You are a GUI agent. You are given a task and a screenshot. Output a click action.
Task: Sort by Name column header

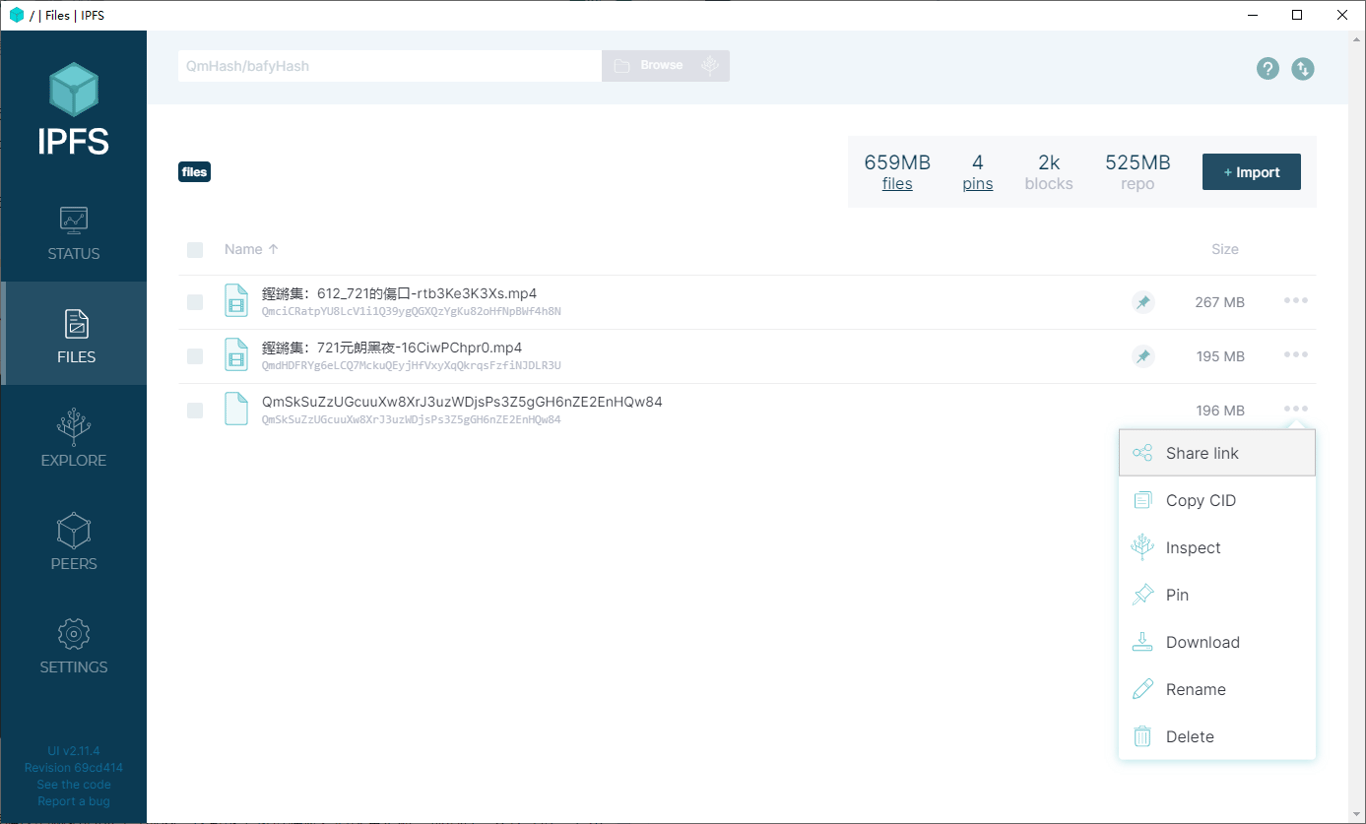pos(251,249)
